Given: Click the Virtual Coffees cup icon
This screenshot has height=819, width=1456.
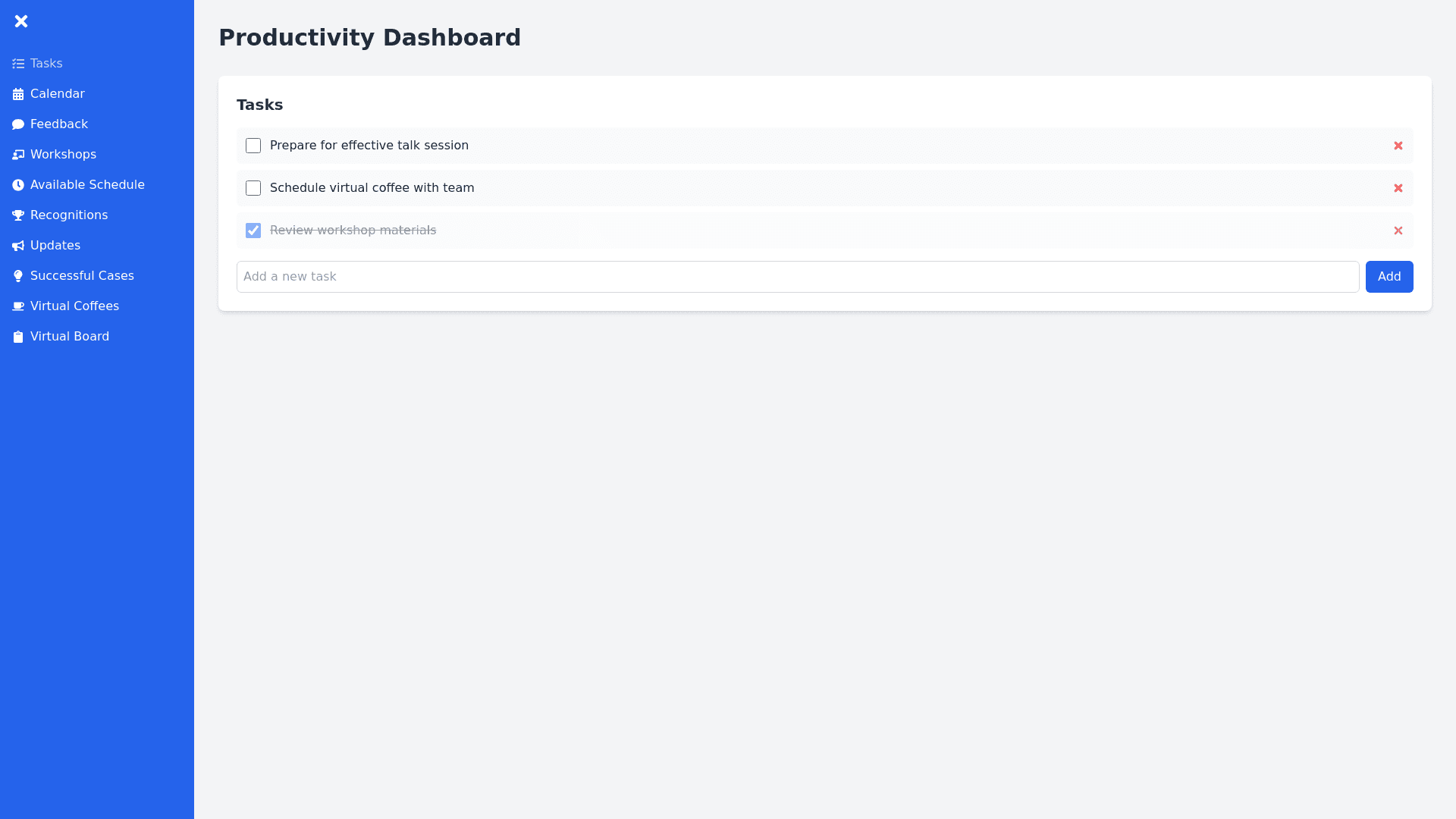Looking at the screenshot, I should click(18, 306).
